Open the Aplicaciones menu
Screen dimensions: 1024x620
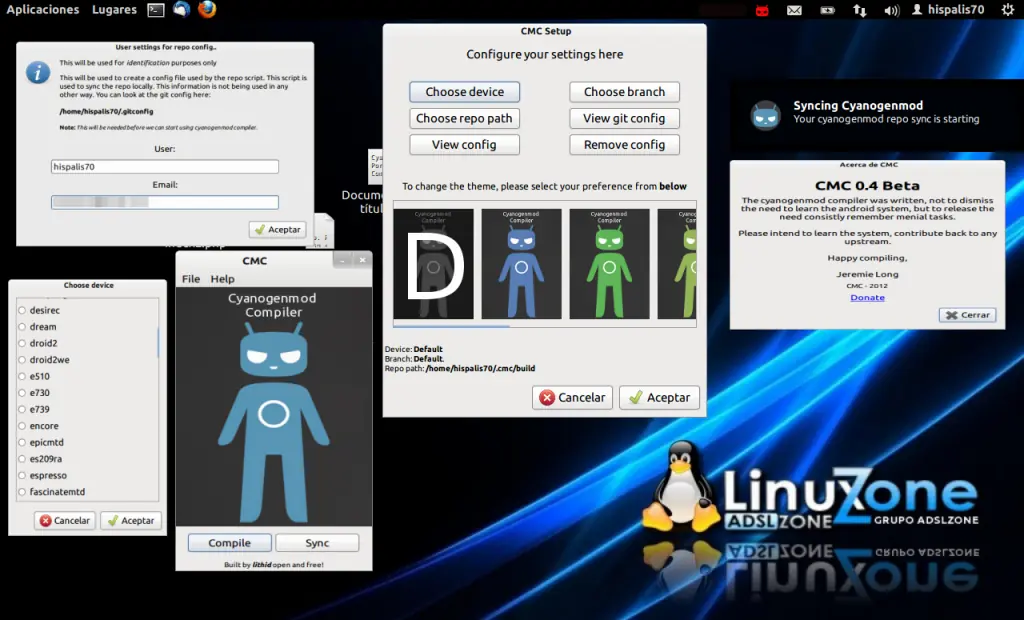coord(42,10)
